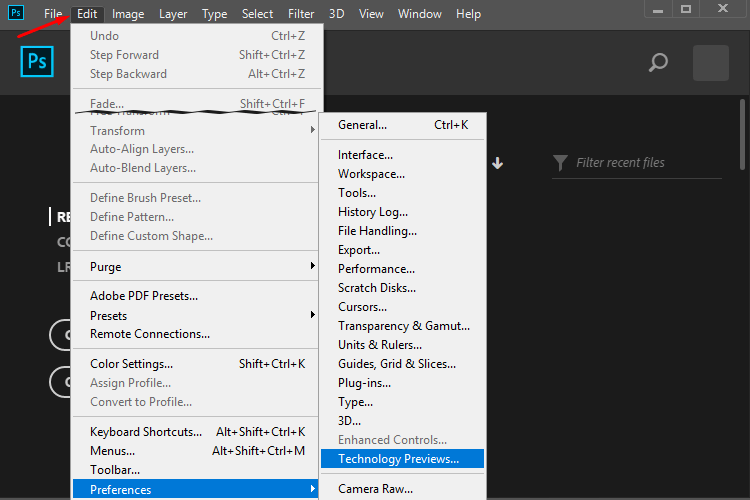Choose Define Pattern...
Image resolution: width=750 pixels, height=500 pixels.
point(195,217)
